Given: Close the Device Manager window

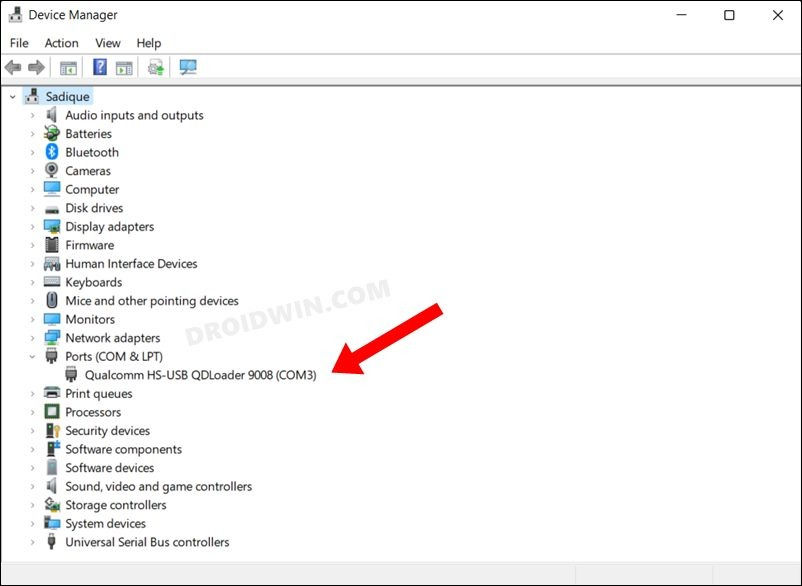Looking at the screenshot, I should tap(778, 15).
